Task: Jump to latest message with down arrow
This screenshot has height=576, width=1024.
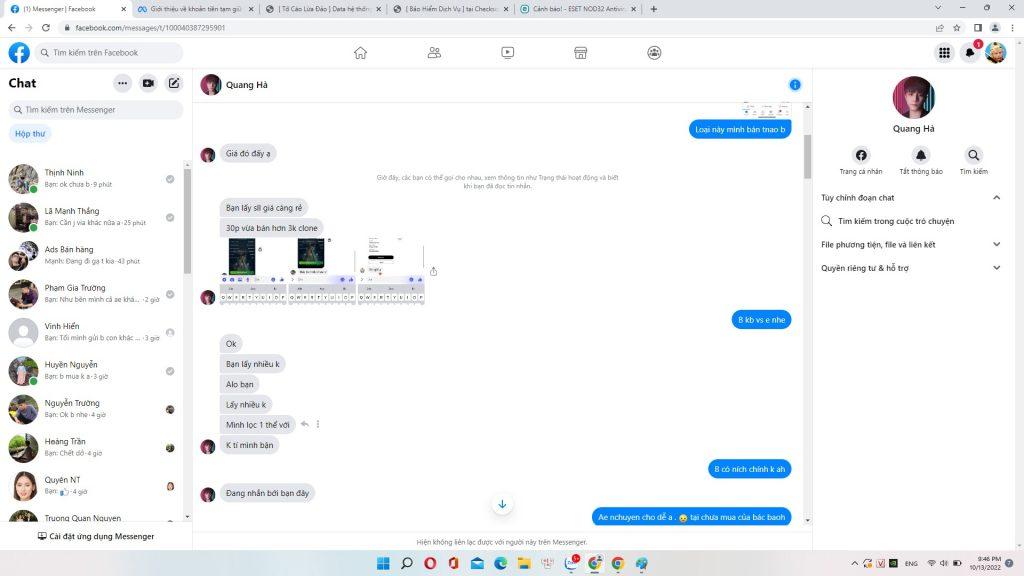Action: coord(502,504)
